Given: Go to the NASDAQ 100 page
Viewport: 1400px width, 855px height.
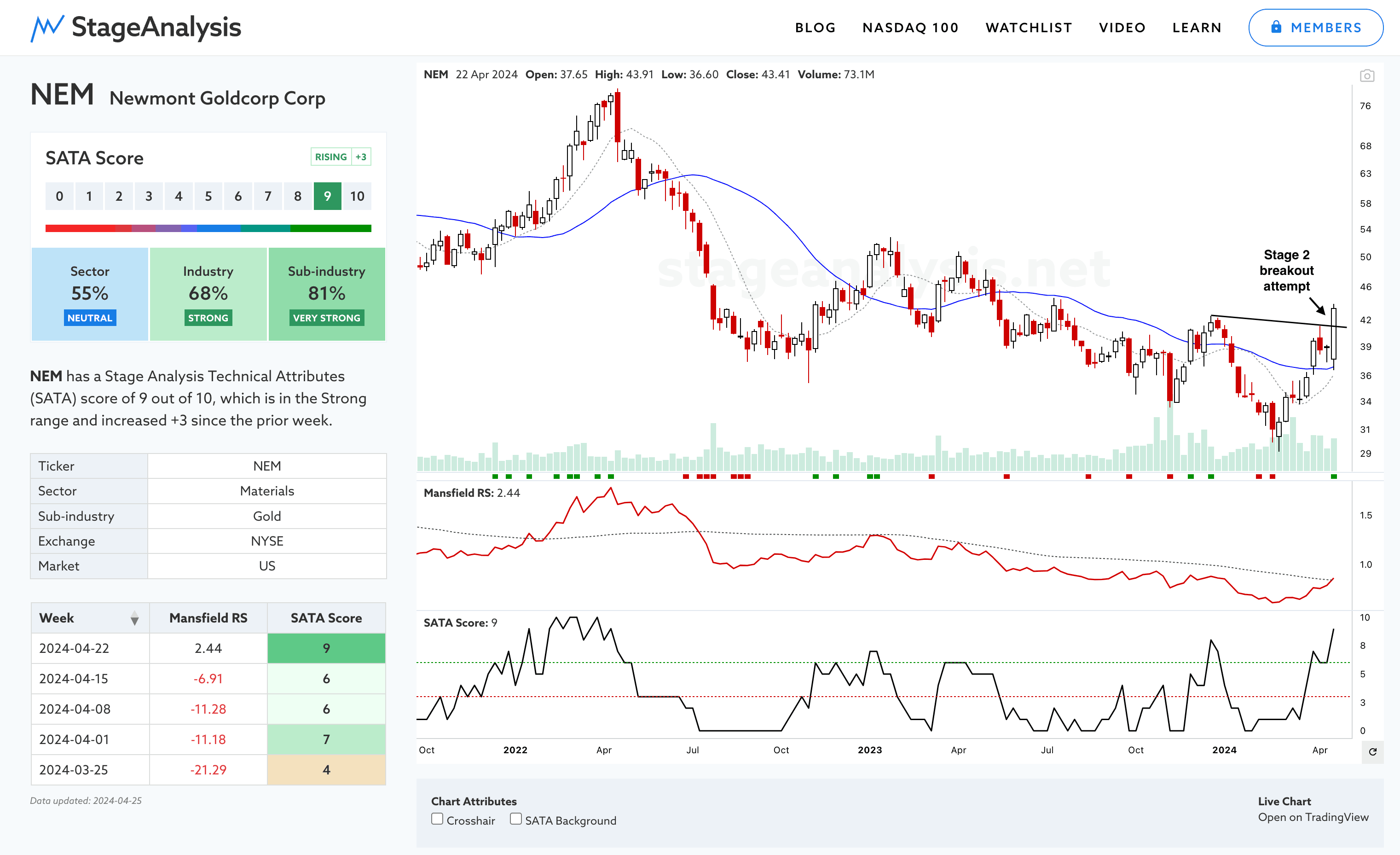Looking at the screenshot, I should [x=910, y=28].
